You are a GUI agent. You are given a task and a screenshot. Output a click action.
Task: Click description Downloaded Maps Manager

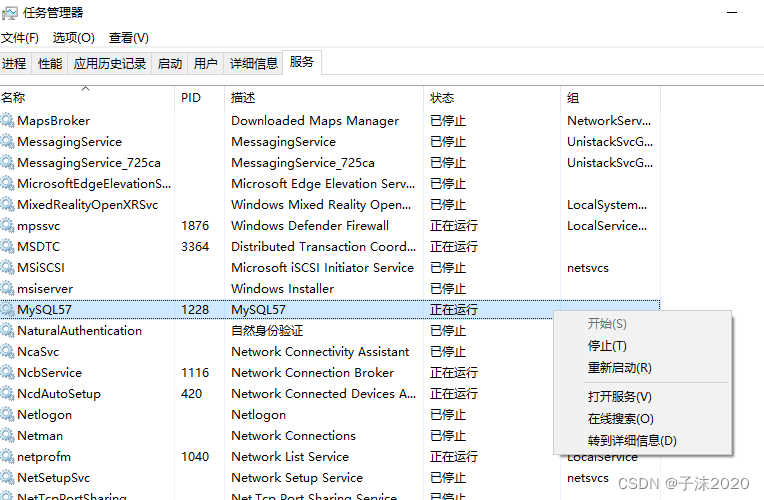tap(315, 120)
